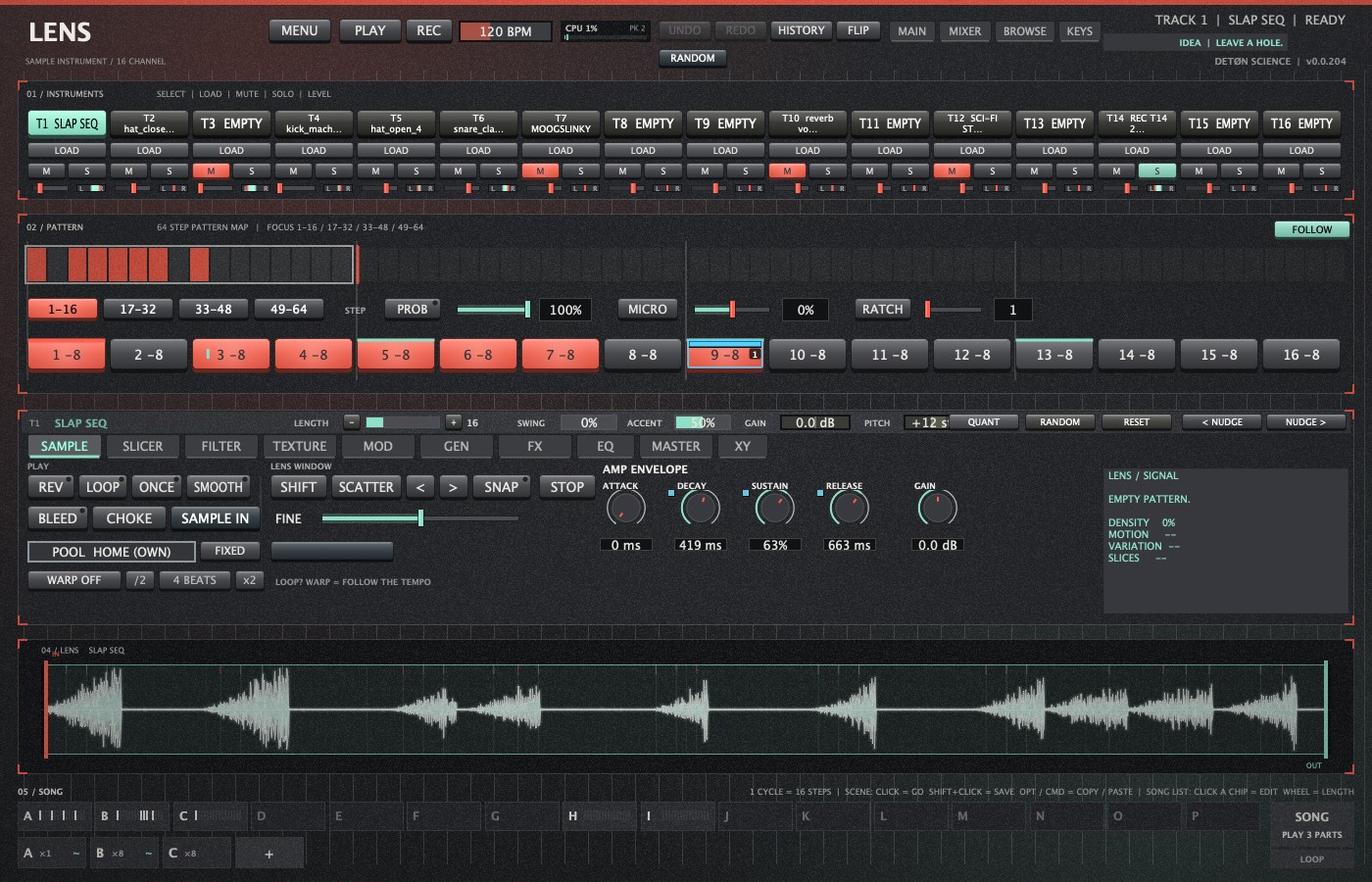Shift lens window left with < arrow
The image size is (1372, 882).
coord(420,487)
